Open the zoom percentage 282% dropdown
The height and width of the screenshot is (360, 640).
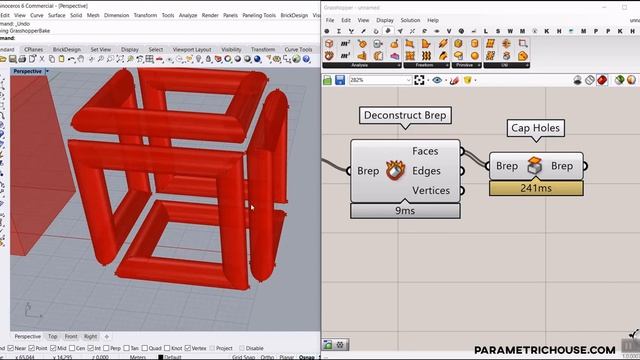tap(408, 80)
